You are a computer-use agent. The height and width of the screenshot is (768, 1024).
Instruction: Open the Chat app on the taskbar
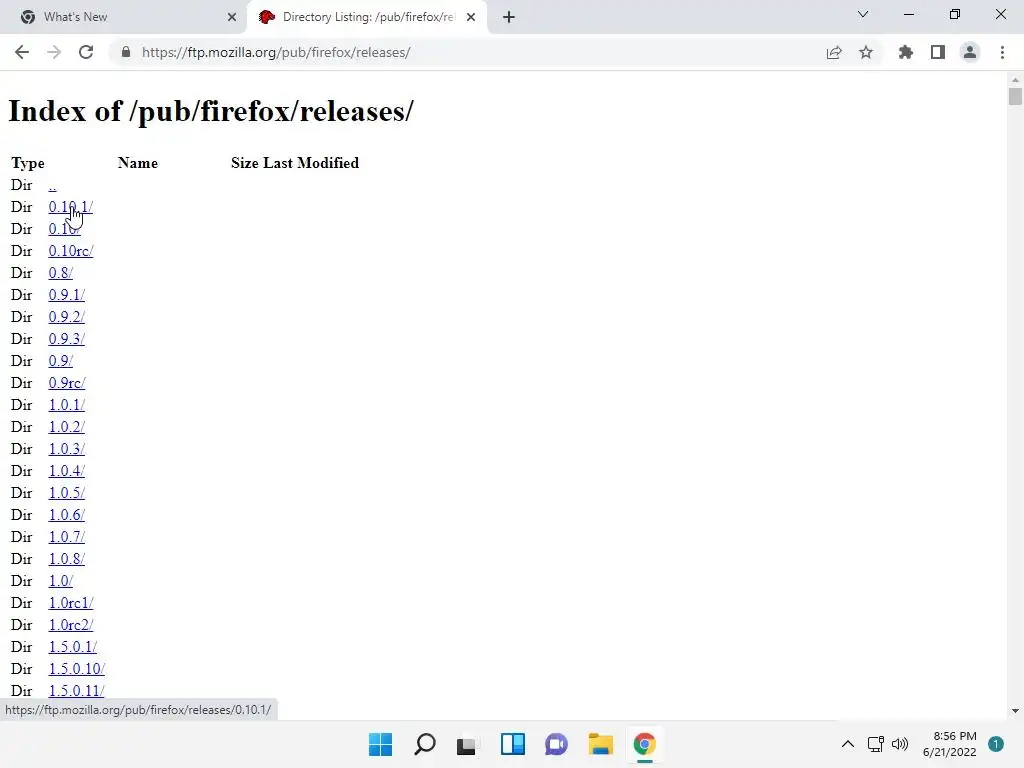556,744
